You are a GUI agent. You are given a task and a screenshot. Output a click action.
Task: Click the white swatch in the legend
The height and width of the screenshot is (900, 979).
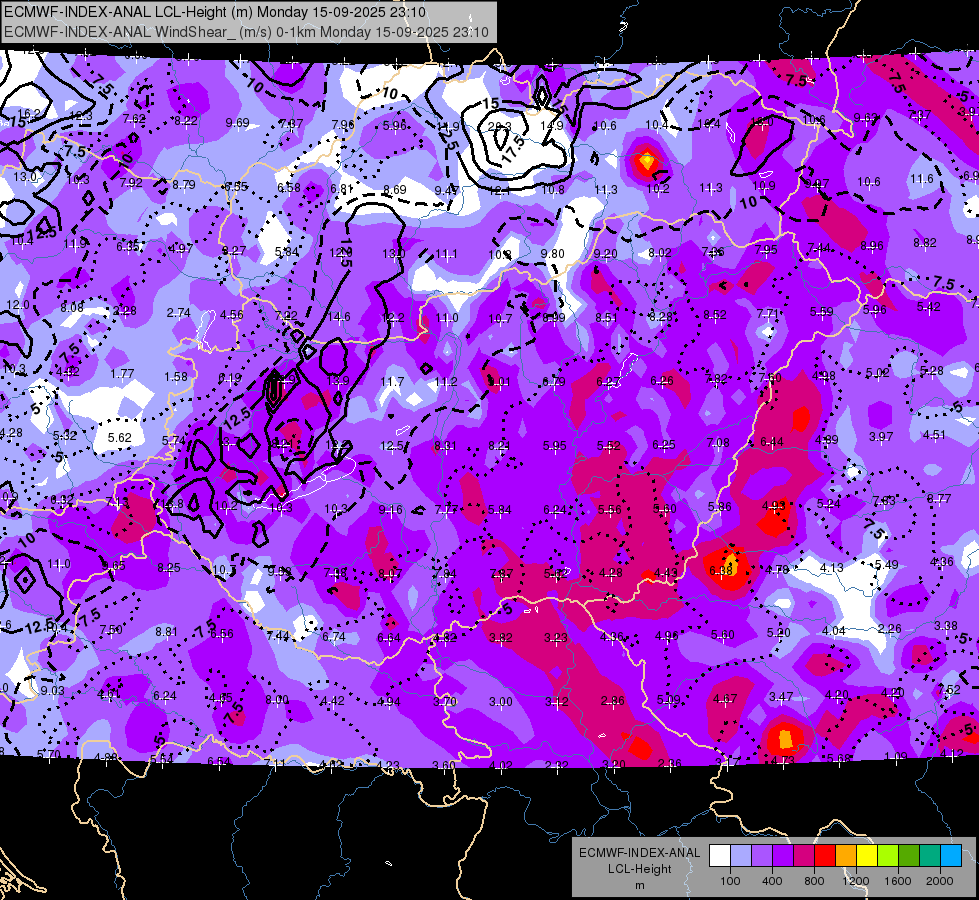pyautogui.click(x=720, y=856)
